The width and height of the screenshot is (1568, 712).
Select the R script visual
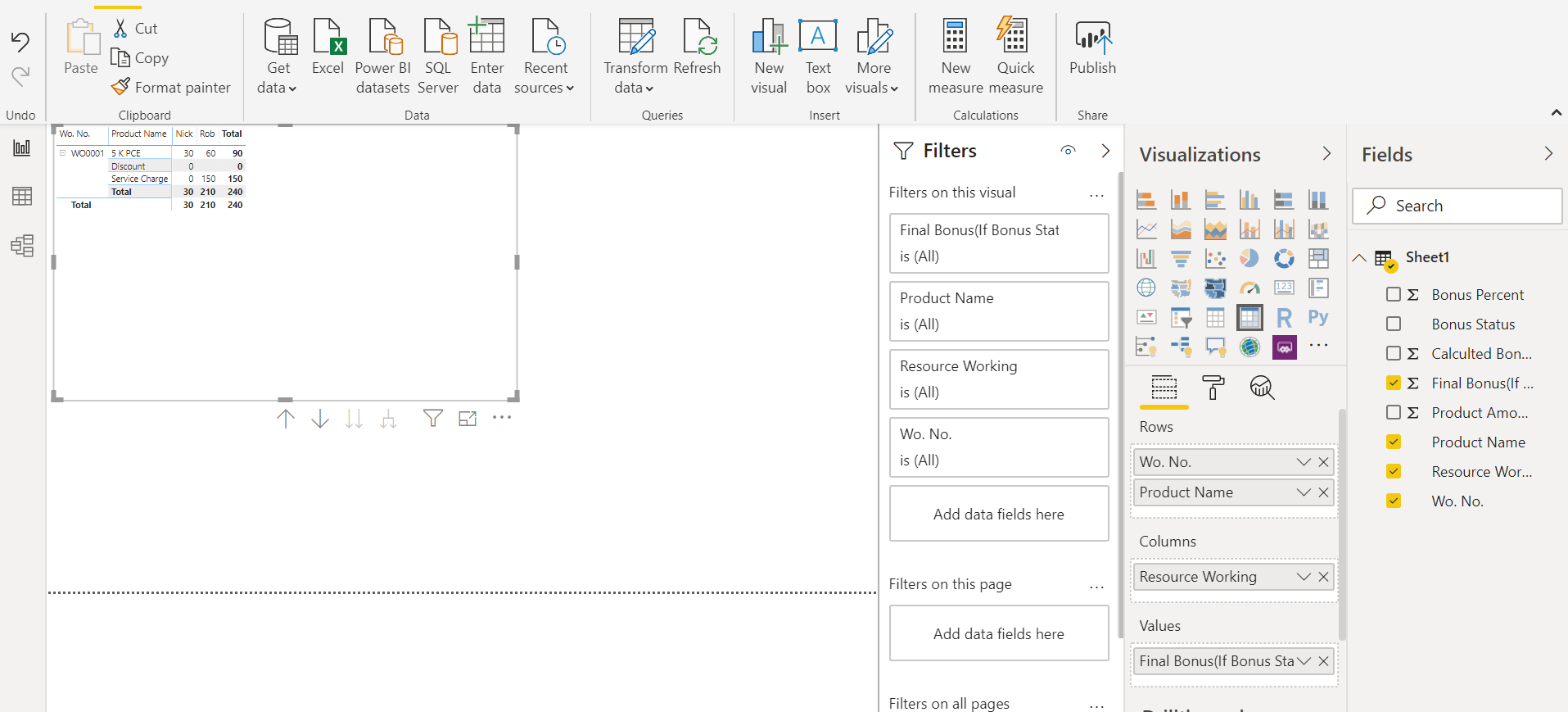pyautogui.click(x=1284, y=318)
